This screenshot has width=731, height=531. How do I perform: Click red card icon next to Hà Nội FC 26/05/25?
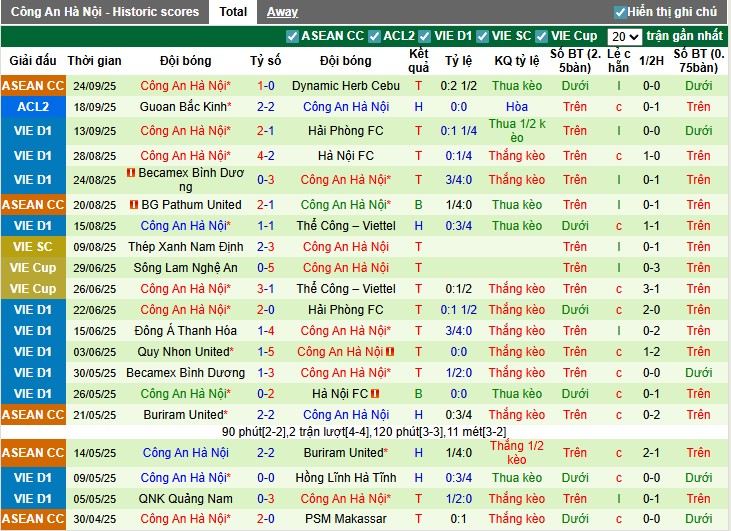[375, 394]
